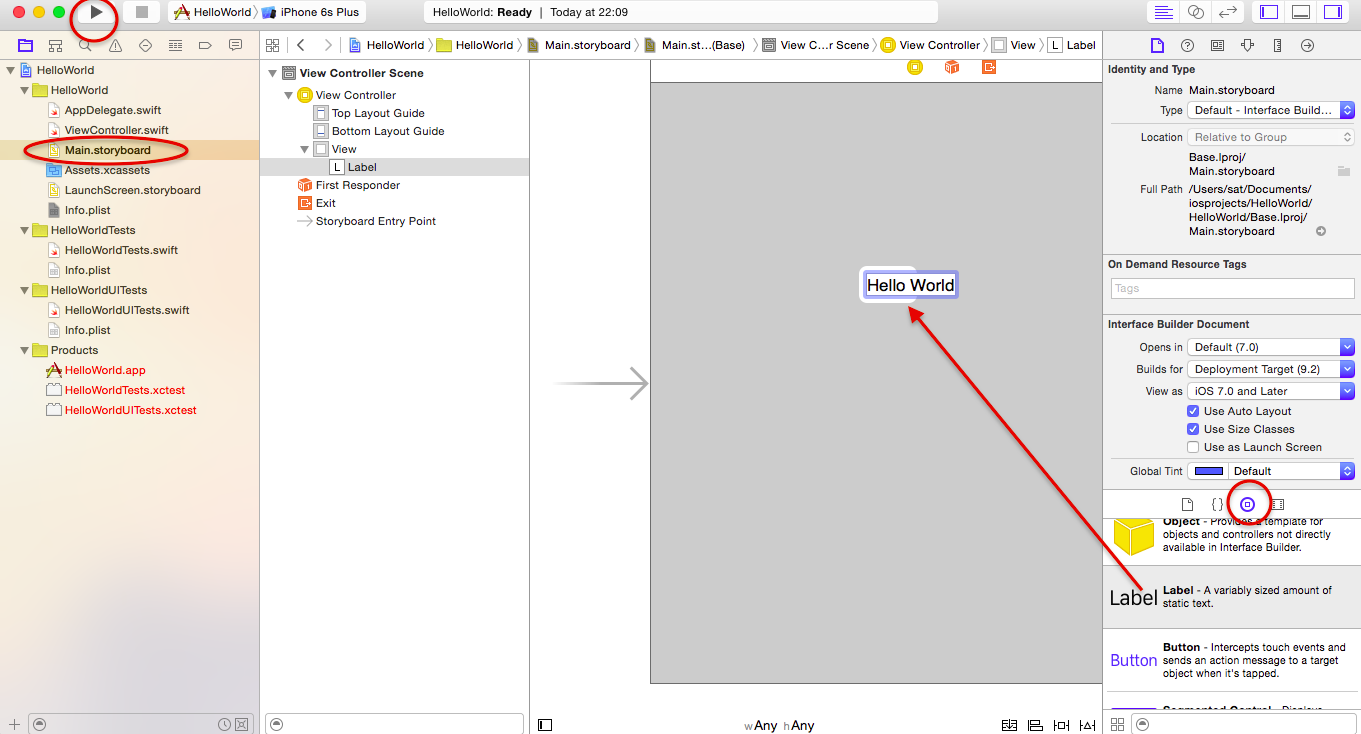This screenshot has height=734, width=1361.
Task: Open the Breakpoint navigator
Action: tap(205, 45)
